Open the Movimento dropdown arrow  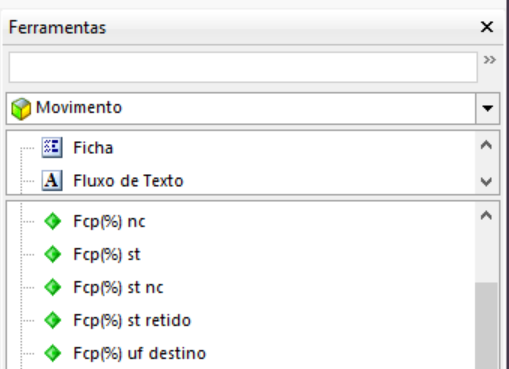(x=488, y=109)
